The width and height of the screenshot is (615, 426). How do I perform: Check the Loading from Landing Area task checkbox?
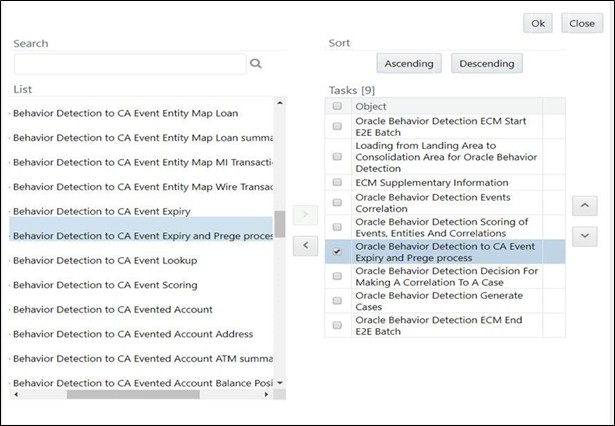337,157
